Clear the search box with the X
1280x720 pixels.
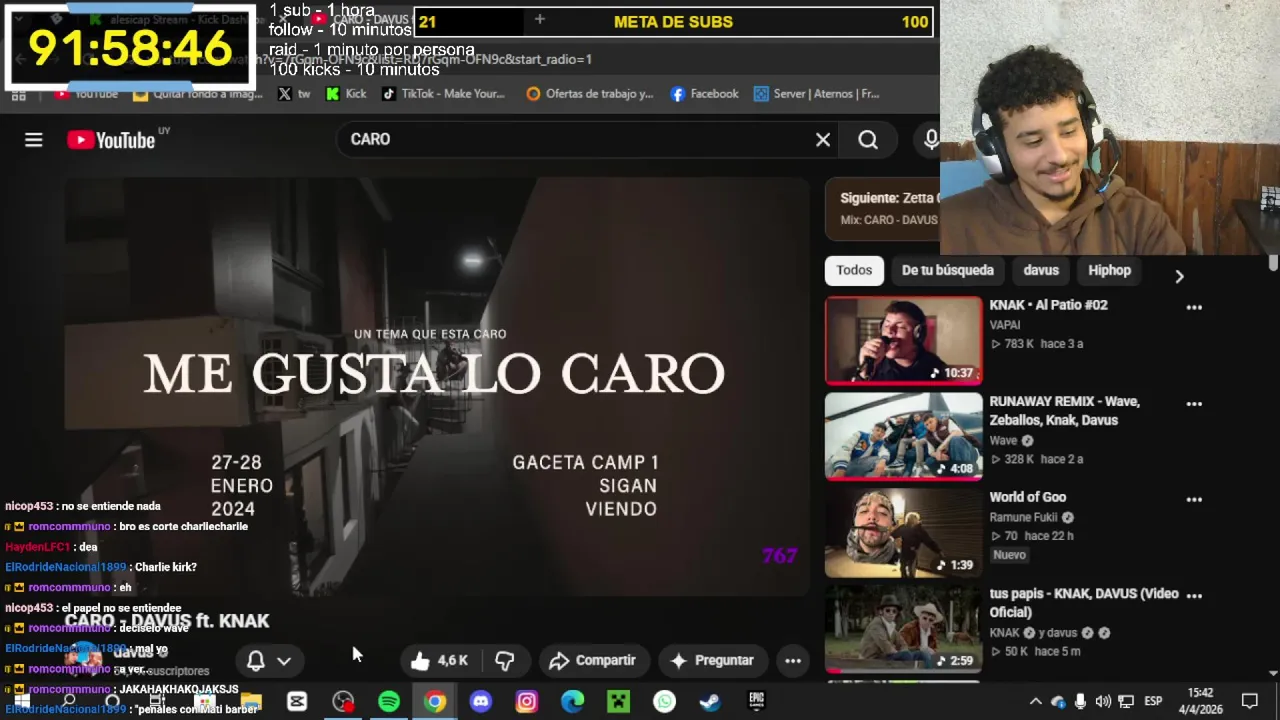pos(822,140)
